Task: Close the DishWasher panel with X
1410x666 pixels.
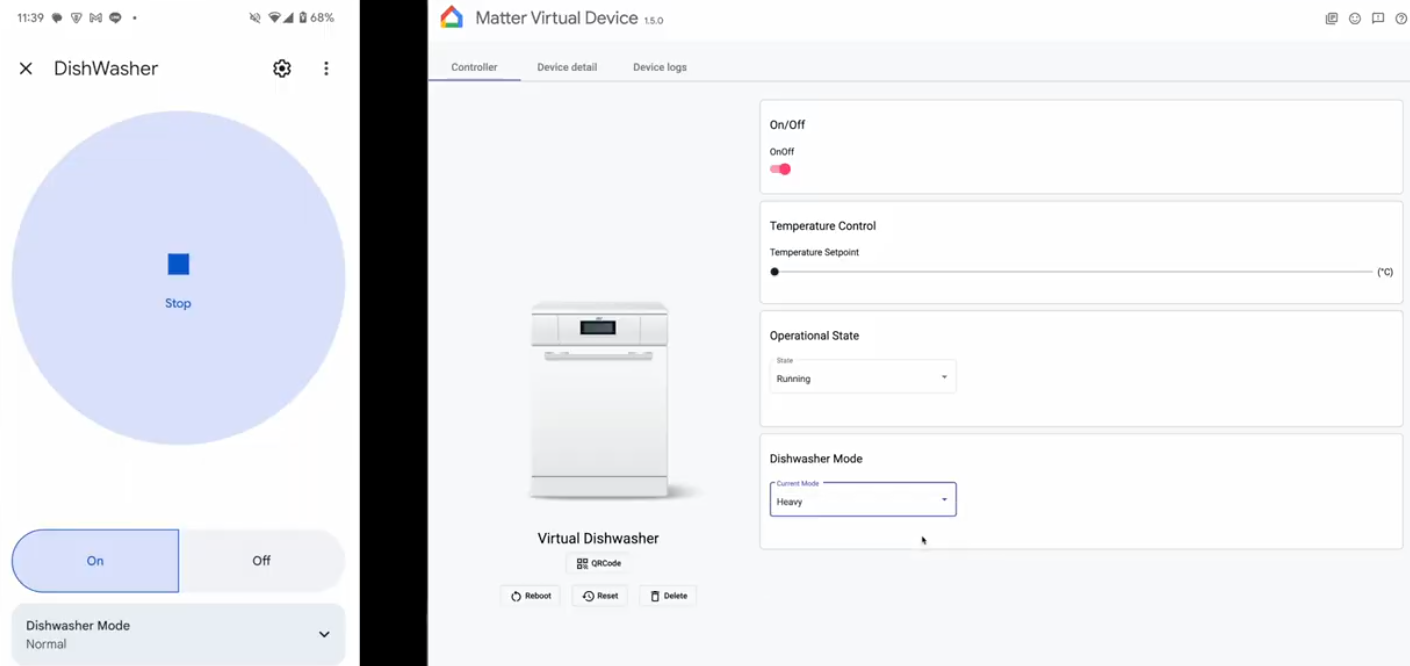Action: coord(26,68)
